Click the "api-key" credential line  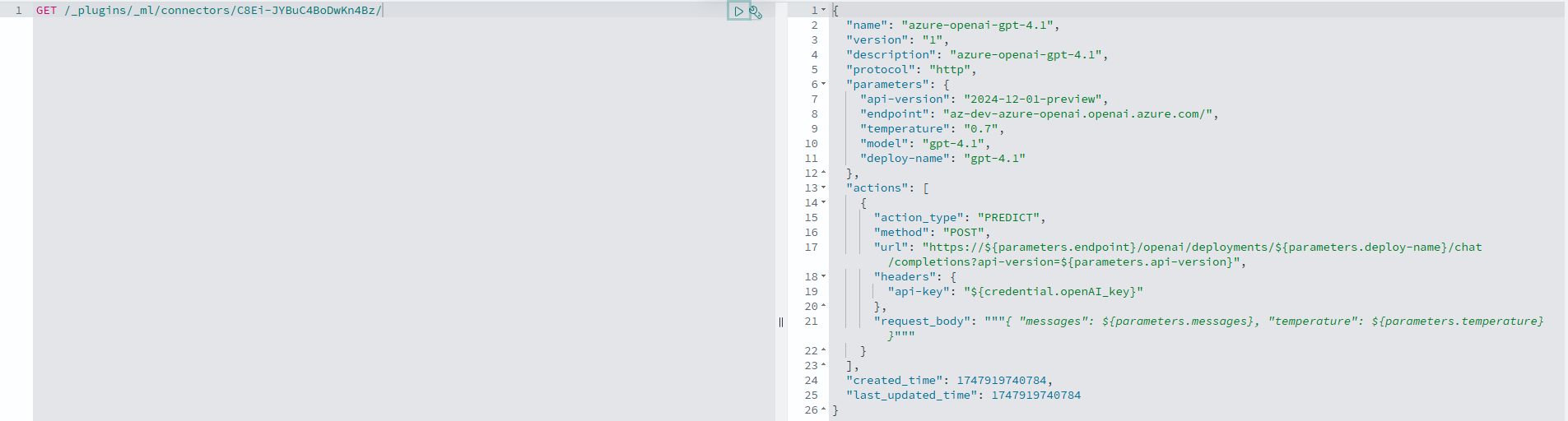point(1015,291)
